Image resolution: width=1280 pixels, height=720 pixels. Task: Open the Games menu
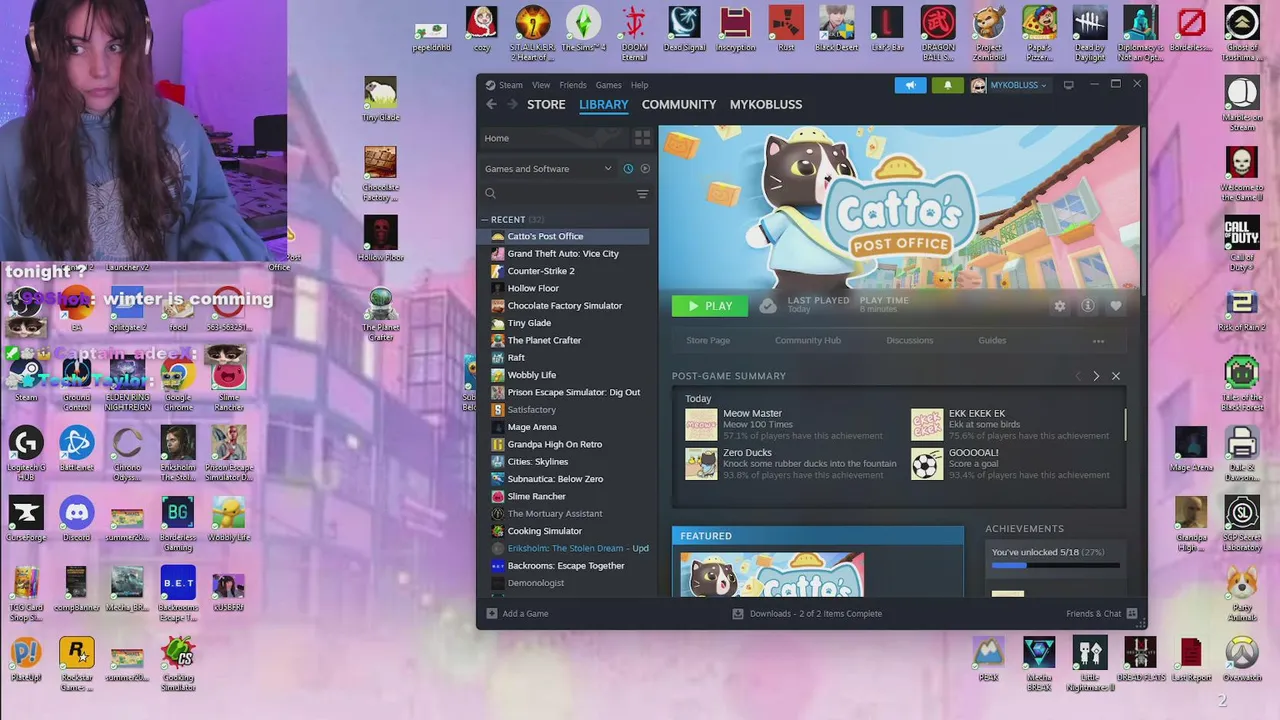[609, 85]
